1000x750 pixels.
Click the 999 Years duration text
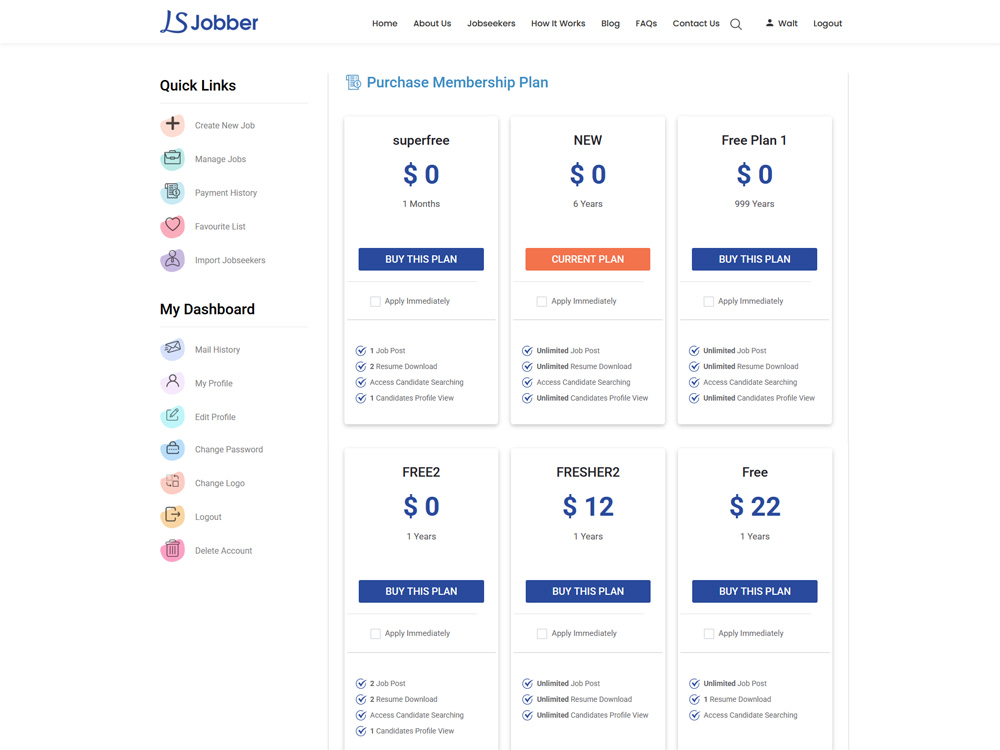pyautogui.click(x=754, y=204)
